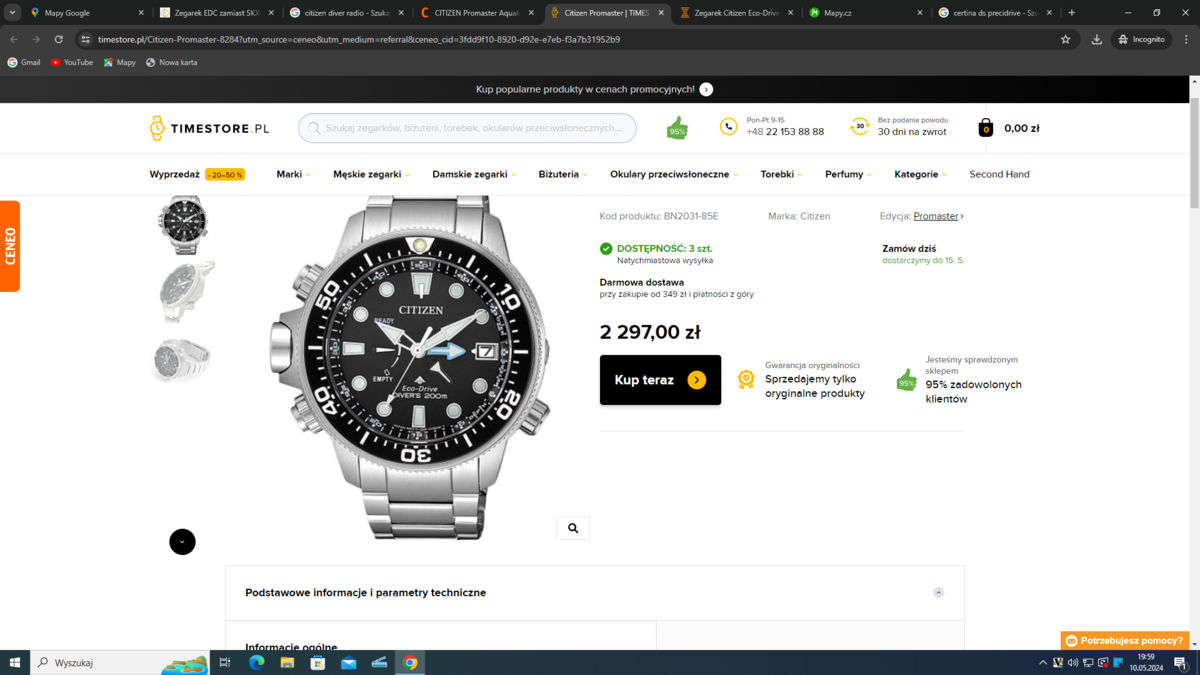1200x675 pixels.
Task: Expand the Kategorie menu
Action: click(x=920, y=174)
